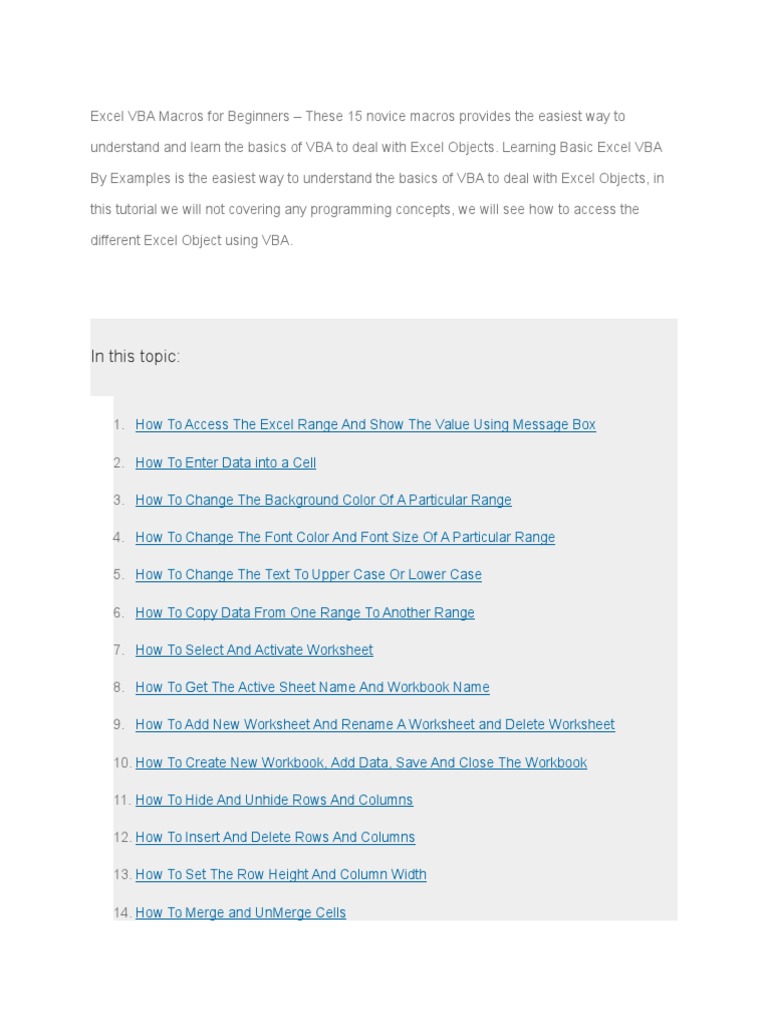Click the 'In this topic:' heading
768x1024 pixels.
point(135,357)
